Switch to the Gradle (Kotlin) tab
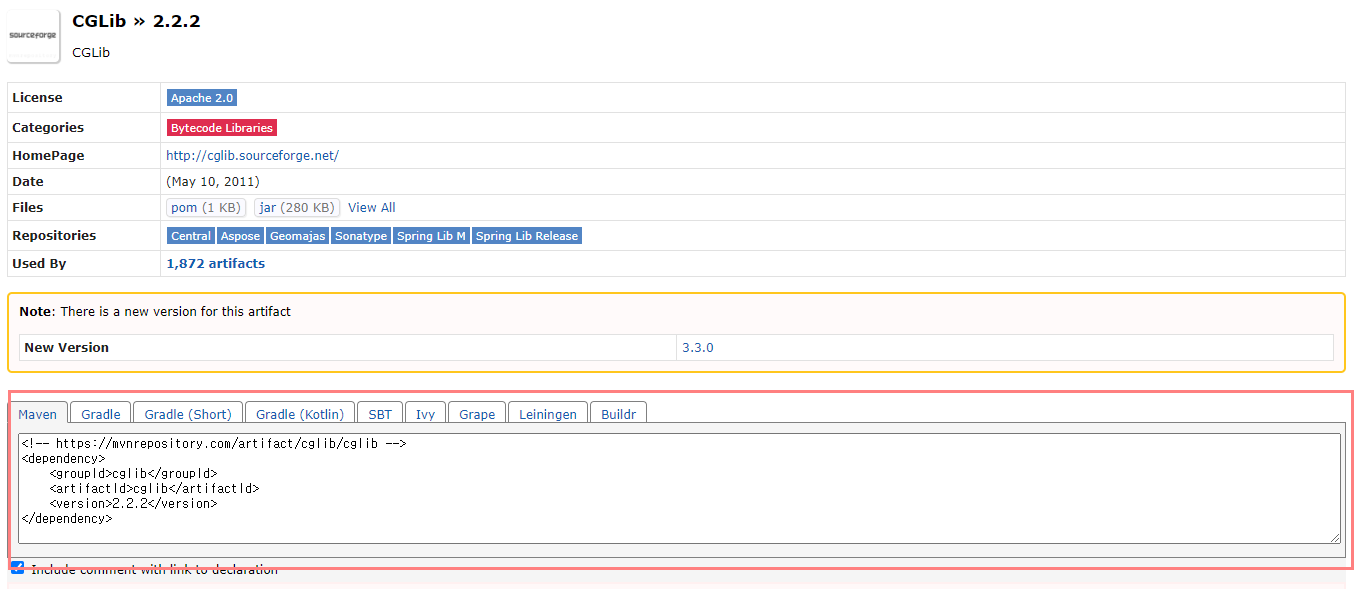 pyautogui.click(x=300, y=413)
